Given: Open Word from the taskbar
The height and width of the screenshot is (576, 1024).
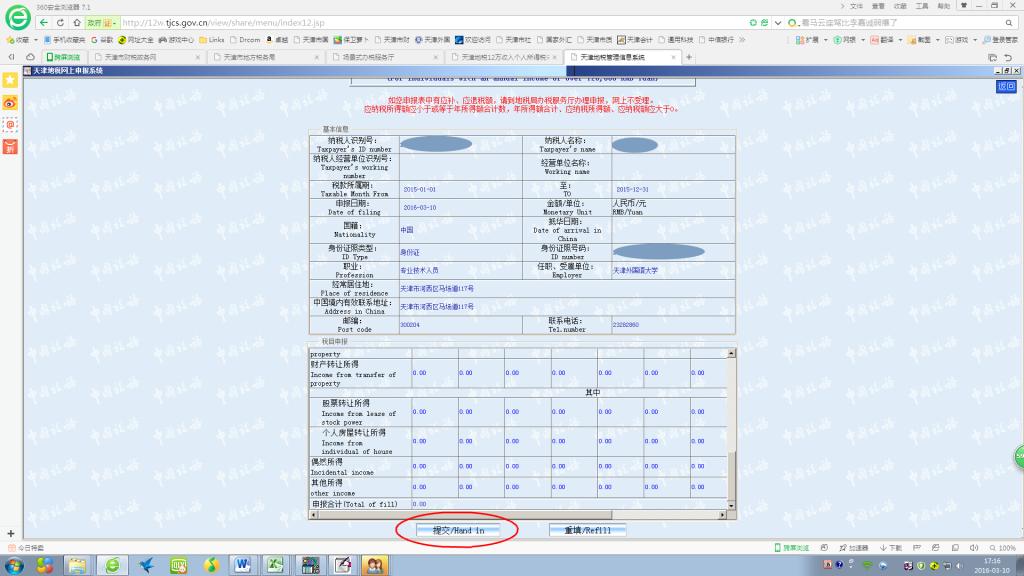Looking at the screenshot, I should pyautogui.click(x=243, y=565).
